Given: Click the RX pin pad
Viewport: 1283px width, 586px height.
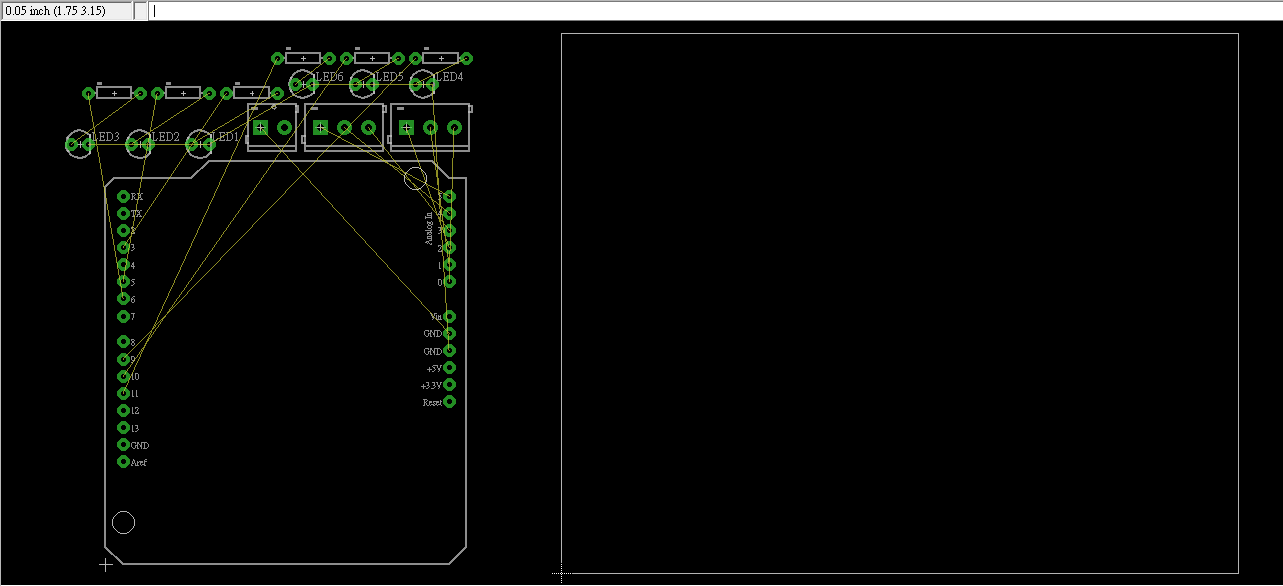Looking at the screenshot, I should 124,197.
